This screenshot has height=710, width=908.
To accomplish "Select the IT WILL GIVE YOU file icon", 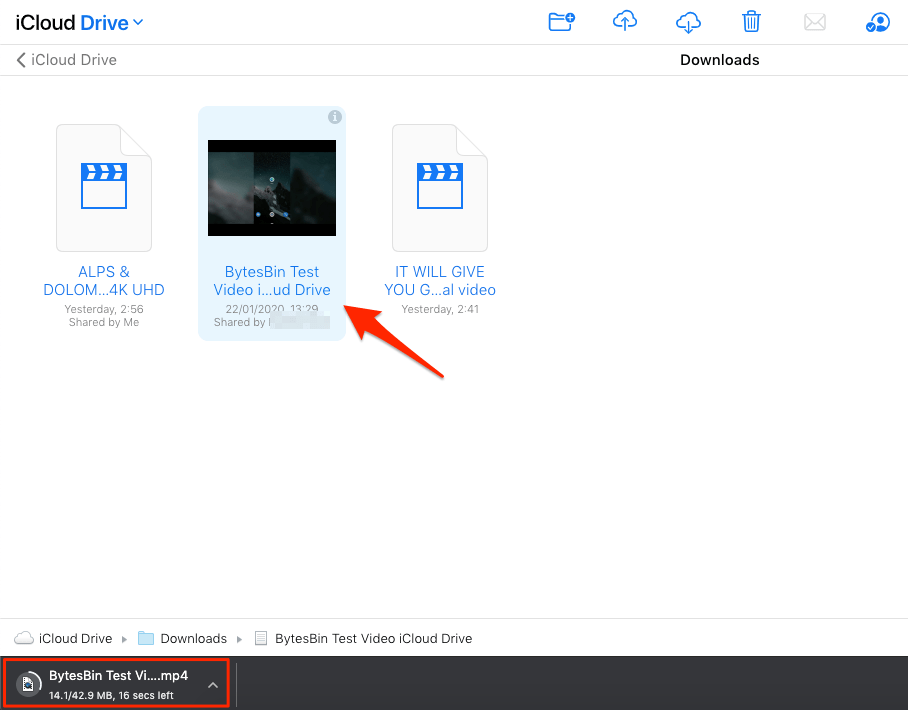I will pos(440,188).
